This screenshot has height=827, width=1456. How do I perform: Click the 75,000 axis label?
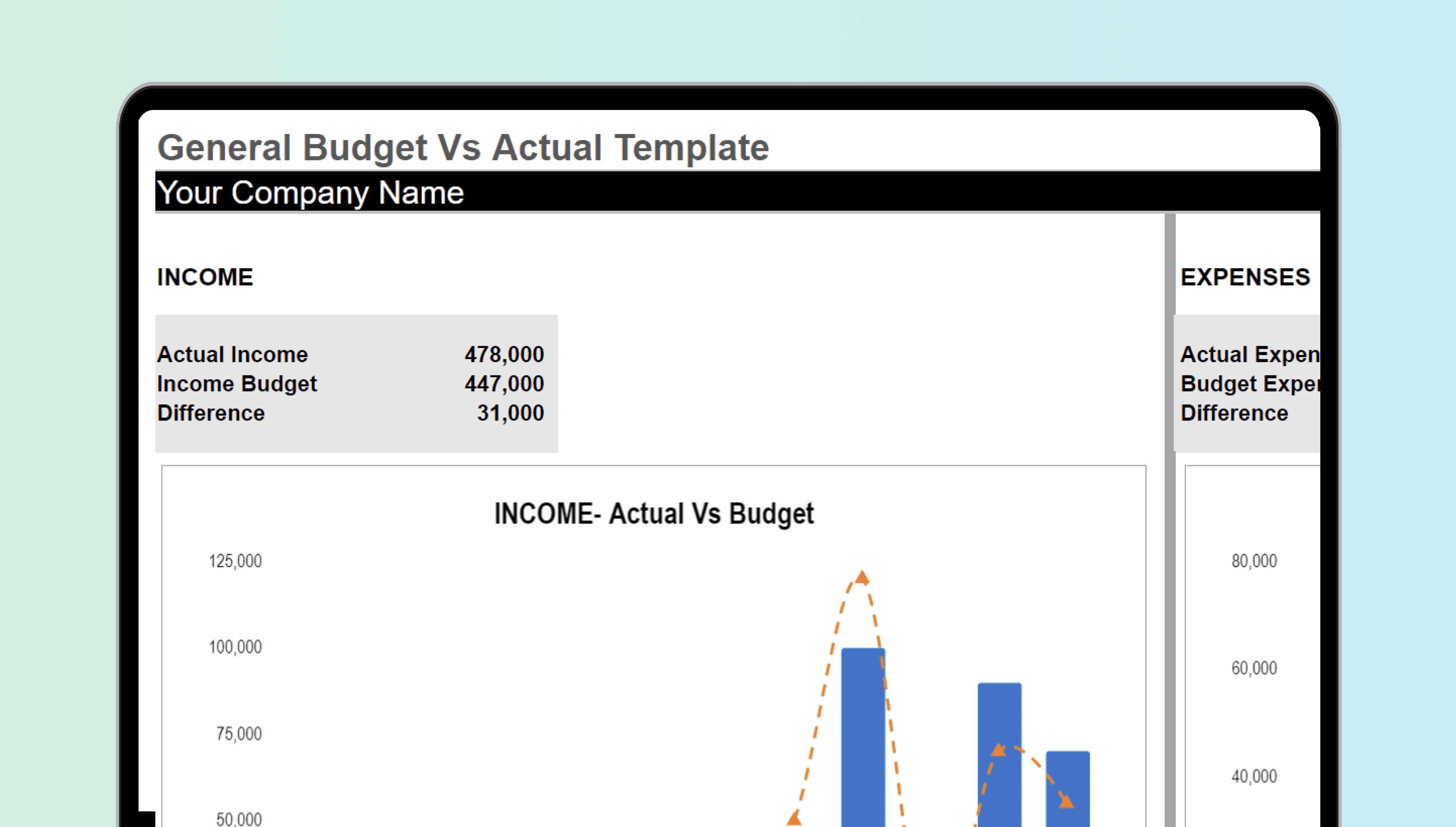tap(238, 734)
